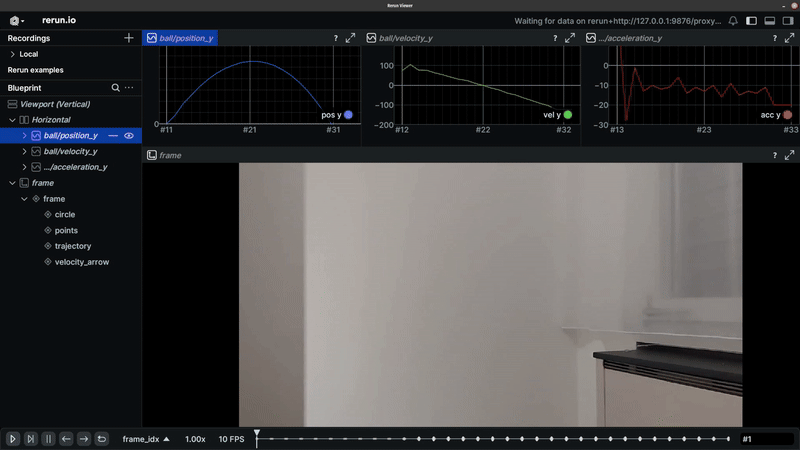Open the Blueprint more options menu

pos(129,88)
